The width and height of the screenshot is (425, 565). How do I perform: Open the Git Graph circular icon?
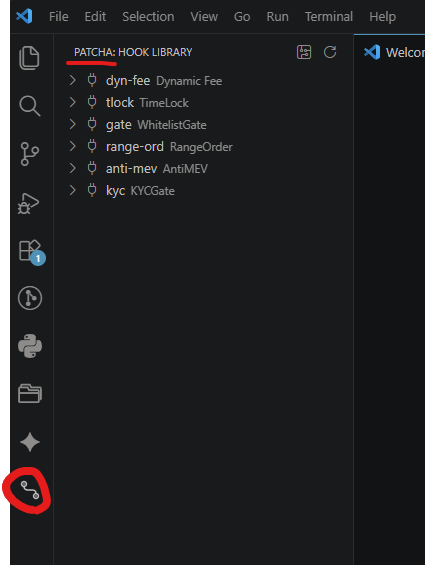pos(30,298)
